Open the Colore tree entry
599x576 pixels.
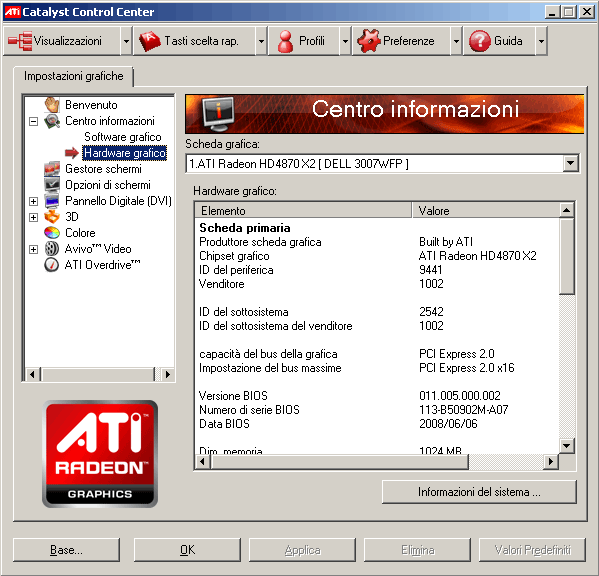point(80,233)
